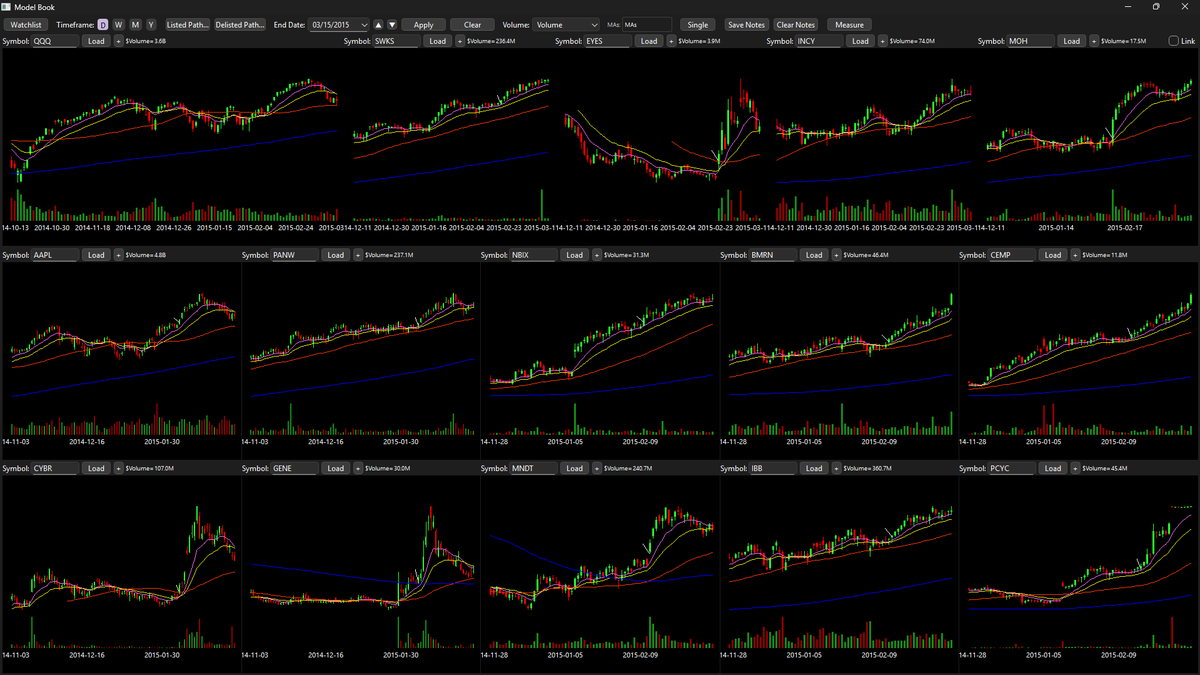1200x675 pixels.
Task: Click the plus button next to QQQ Load
Action: [x=119, y=41]
